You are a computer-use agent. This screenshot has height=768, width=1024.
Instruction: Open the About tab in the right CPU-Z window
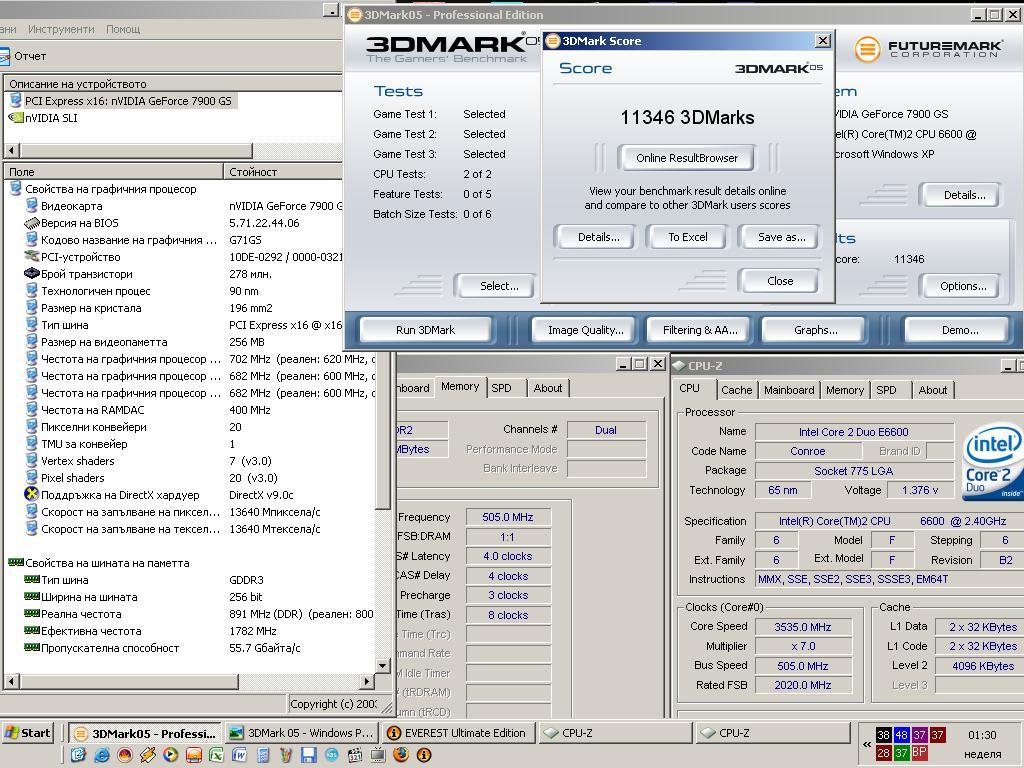tap(933, 390)
